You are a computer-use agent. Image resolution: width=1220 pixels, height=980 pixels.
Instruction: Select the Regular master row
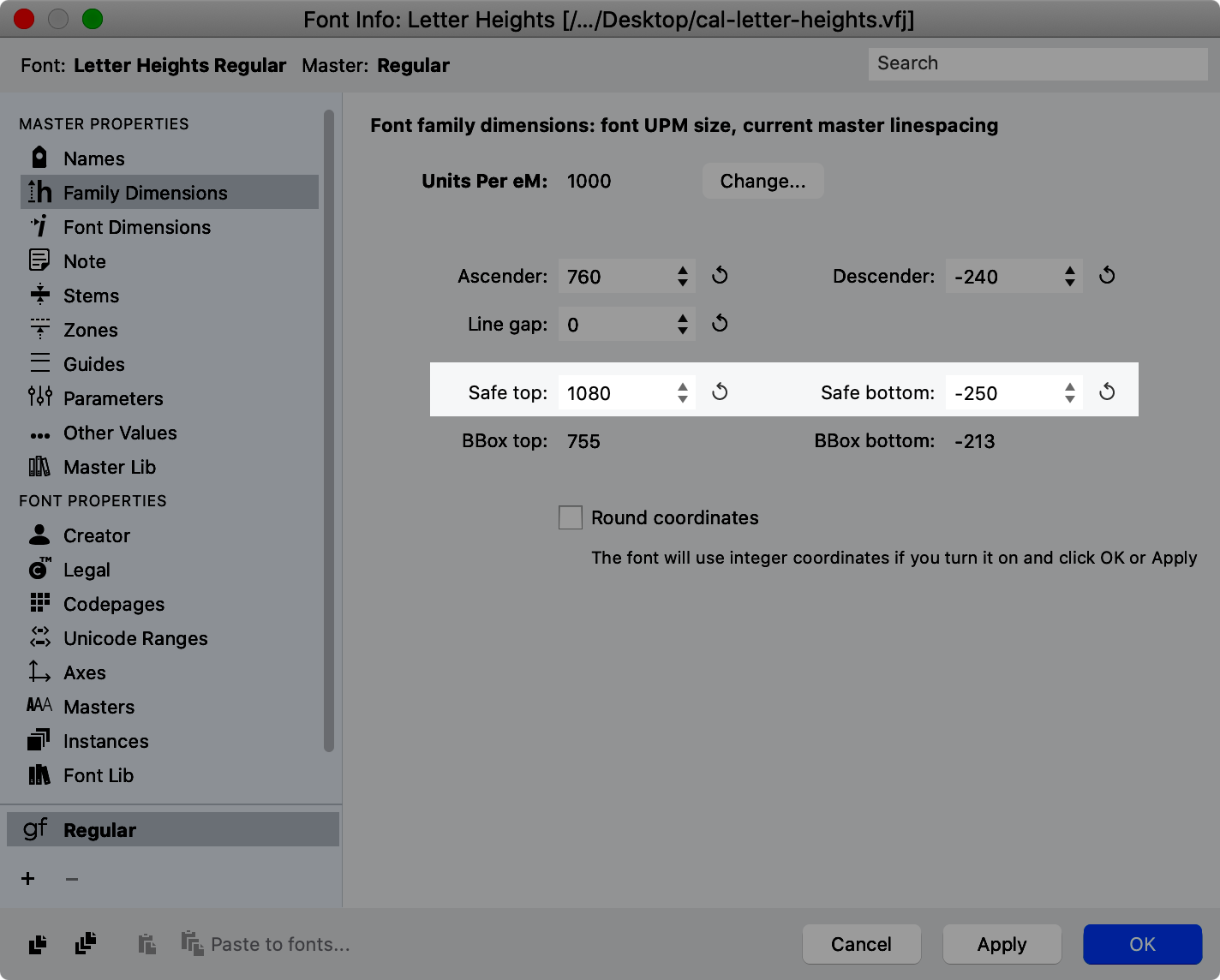173,829
